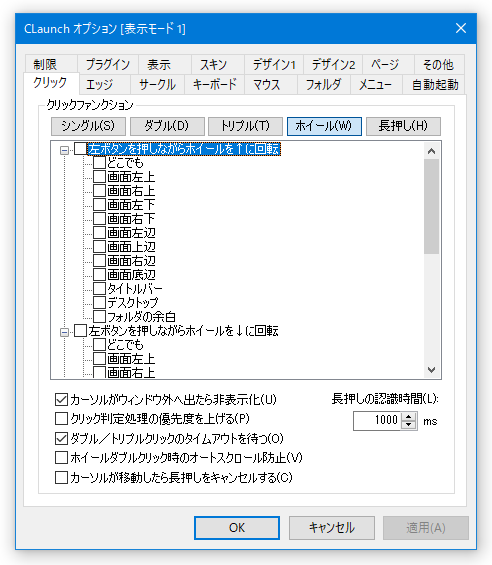Select the 左ボタンを押しながらホイールを↓に回転 row text
The image size is (492, 565).
[x=183, y=331]
